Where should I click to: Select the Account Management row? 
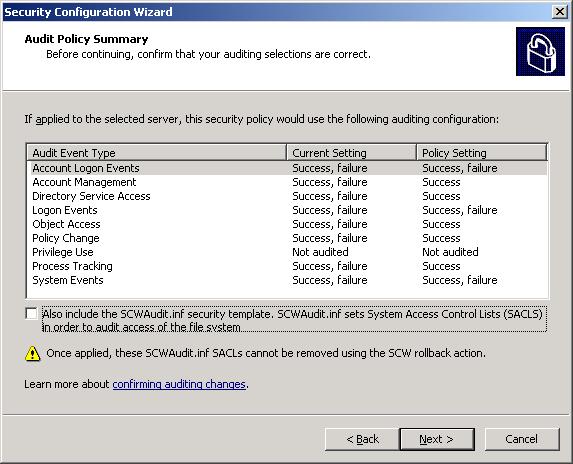287,182
